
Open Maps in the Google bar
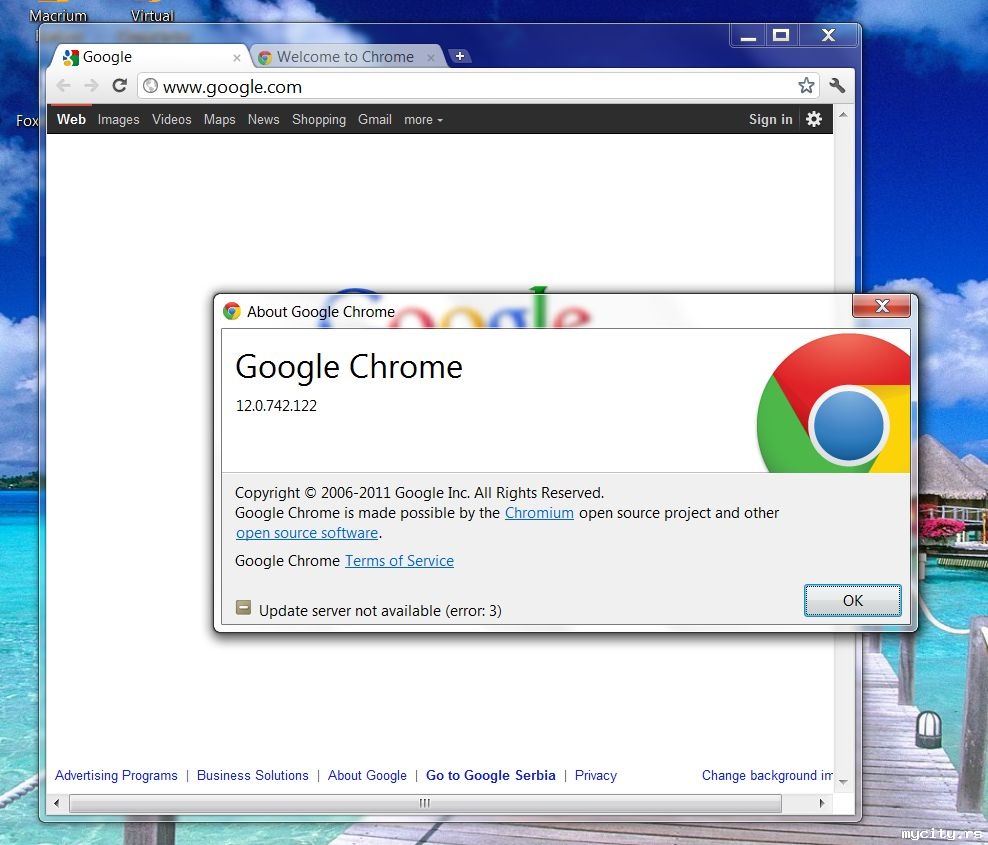[219, 120]
